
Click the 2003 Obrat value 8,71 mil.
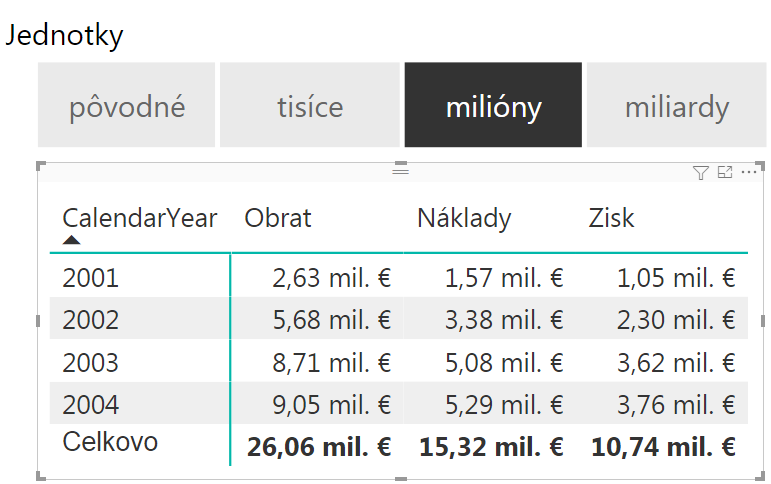pyautogui.click(x=332, y=363)
